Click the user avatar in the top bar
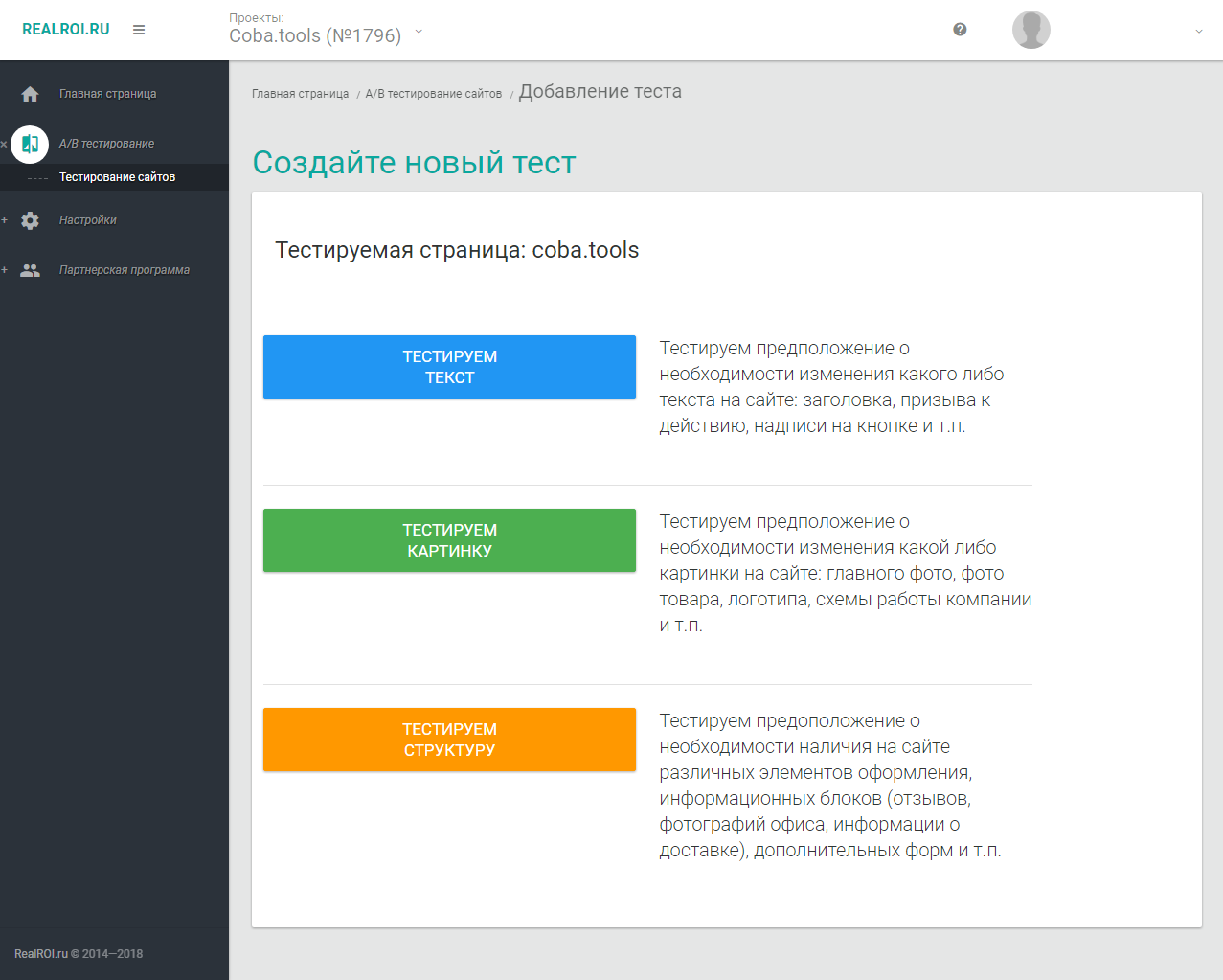The width and height of the screenshot is (1223, 980). [1030, 30]
